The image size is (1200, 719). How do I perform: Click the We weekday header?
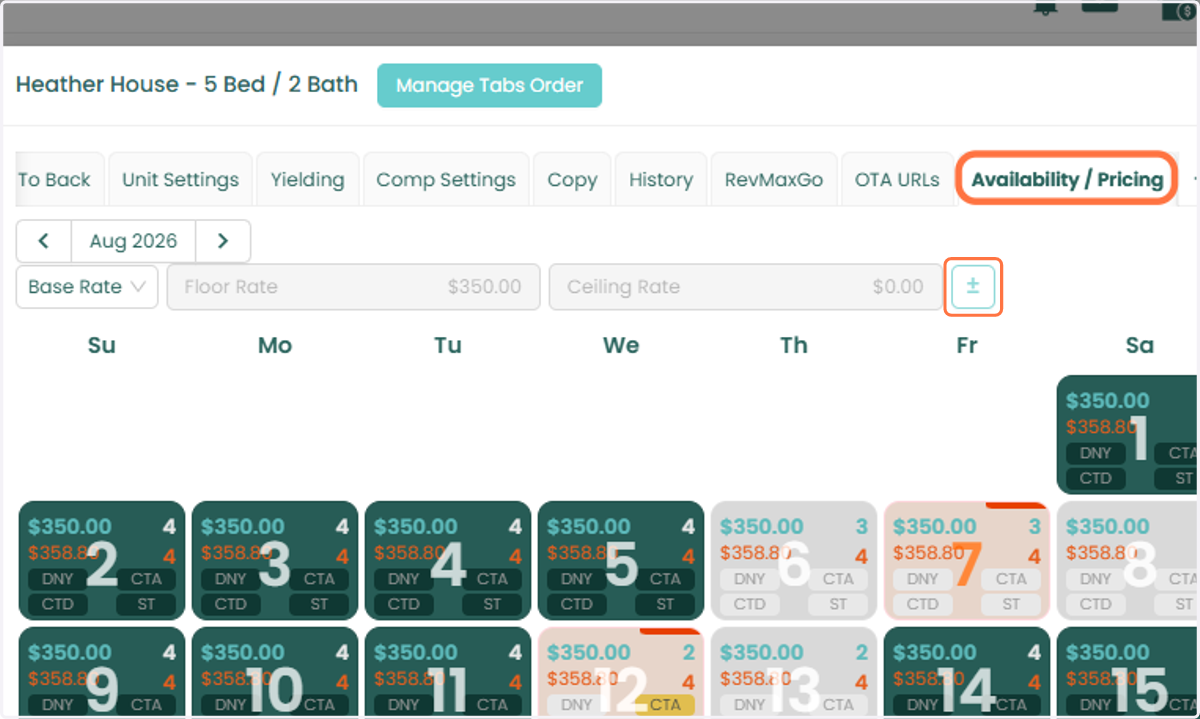[x=621, y=345]
